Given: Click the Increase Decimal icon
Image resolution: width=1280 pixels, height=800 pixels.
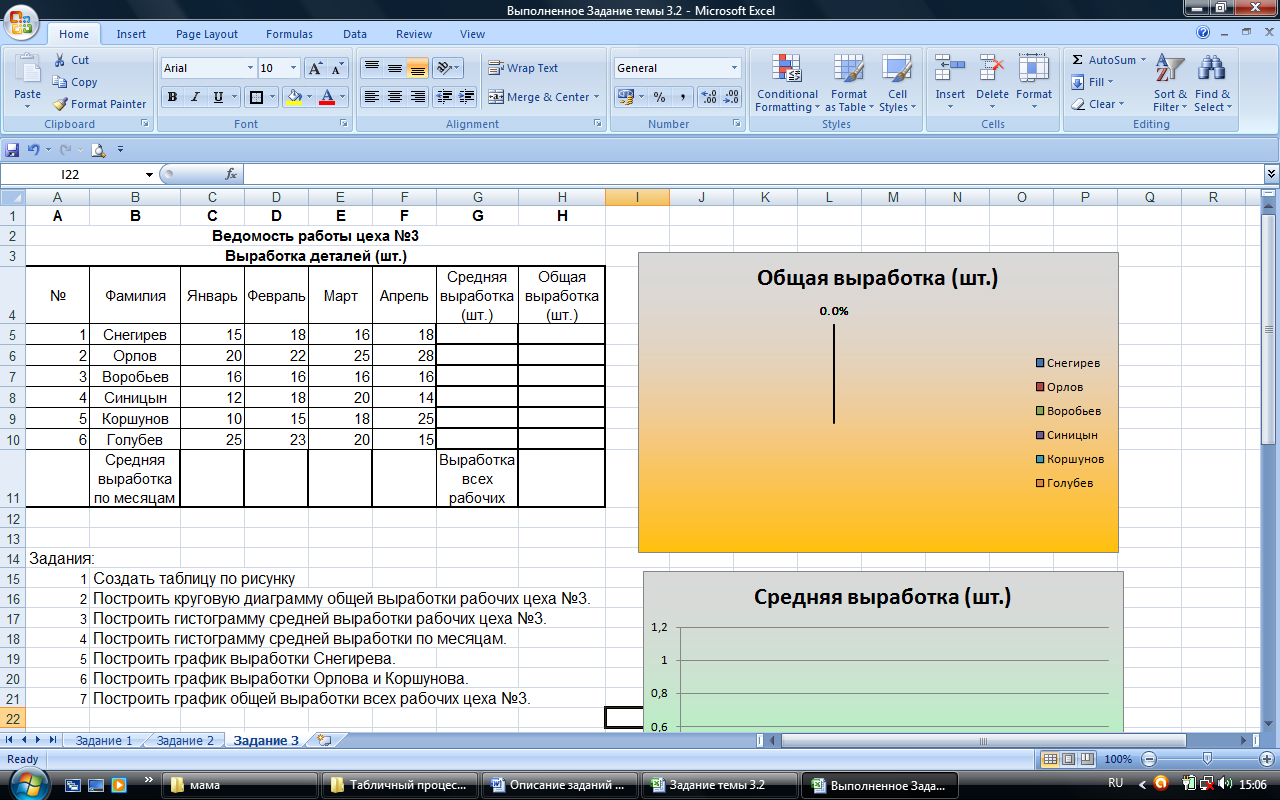Looking at the screenshot, I should 709,97.
